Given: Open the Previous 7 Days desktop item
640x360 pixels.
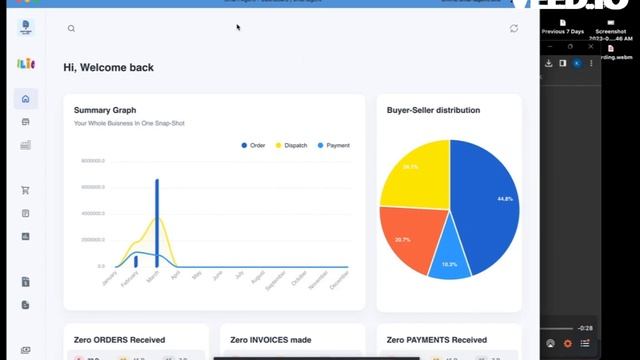Looking at the screenshot, I should pyautogui.click(x=563, y=27).
